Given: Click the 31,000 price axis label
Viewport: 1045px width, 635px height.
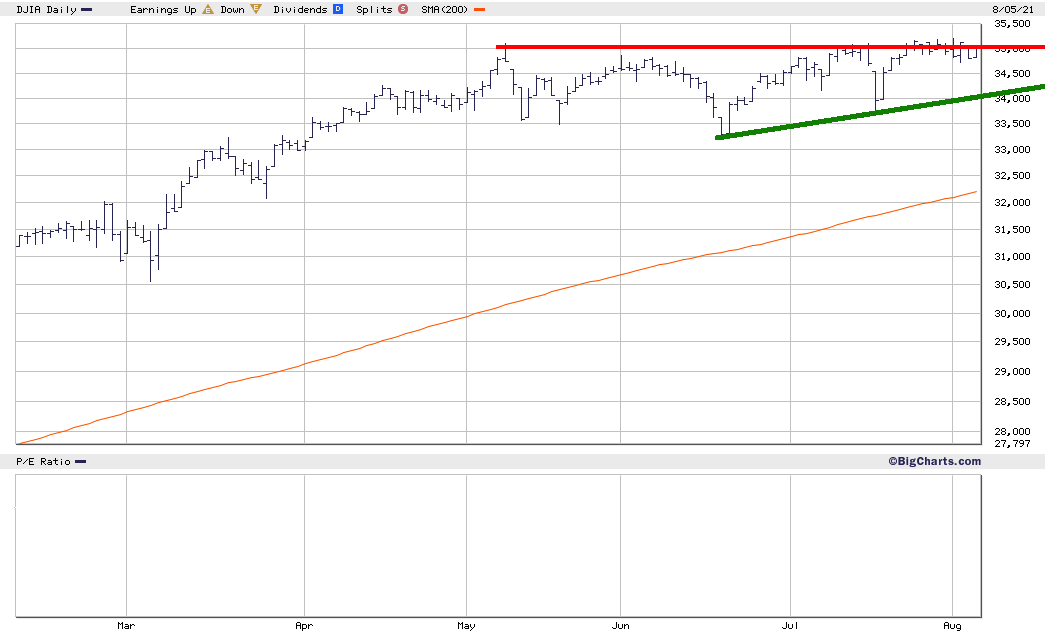Looking at the screenshot, I should (x=1012, y=257).
